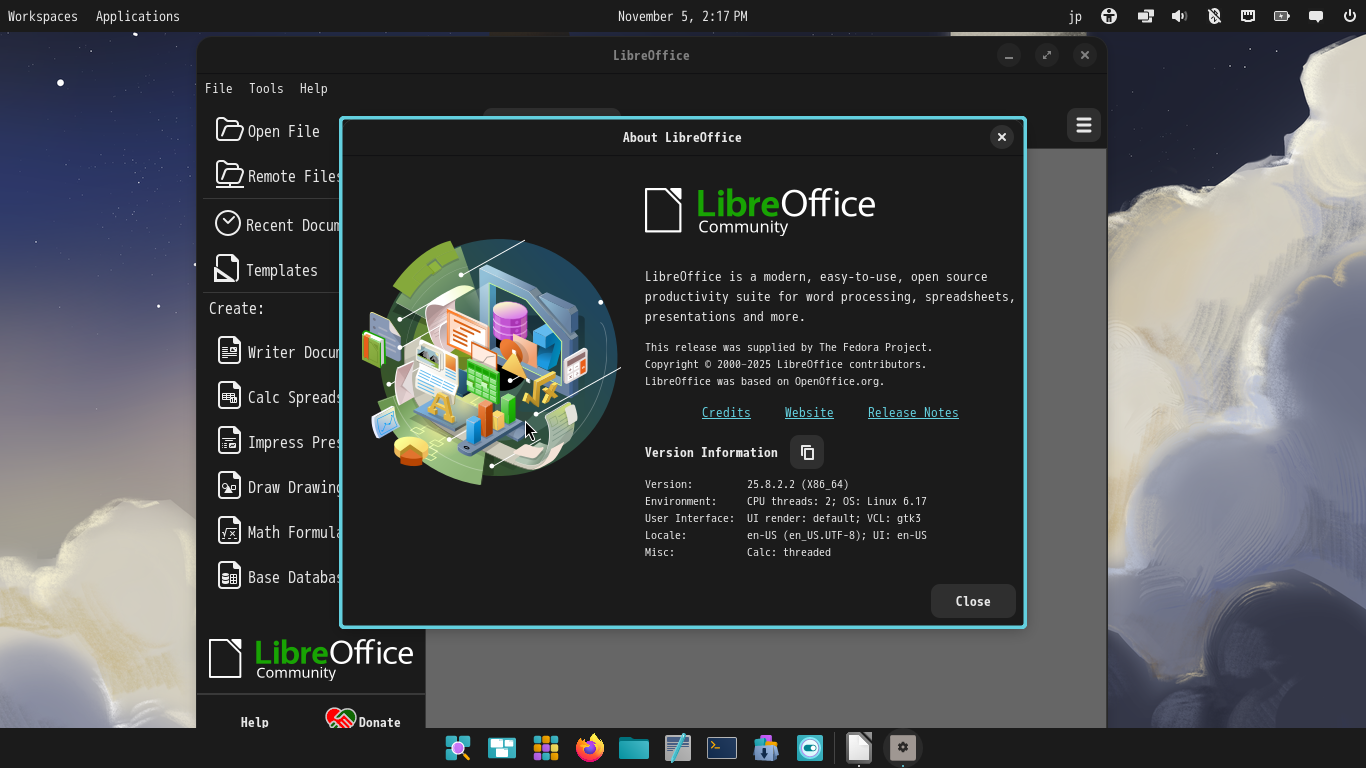Click the locale text "en-US (en_US.UTF-8); UI: en-US"
The width and height of the screenshot is (1366, 768).
pos(837,535)
